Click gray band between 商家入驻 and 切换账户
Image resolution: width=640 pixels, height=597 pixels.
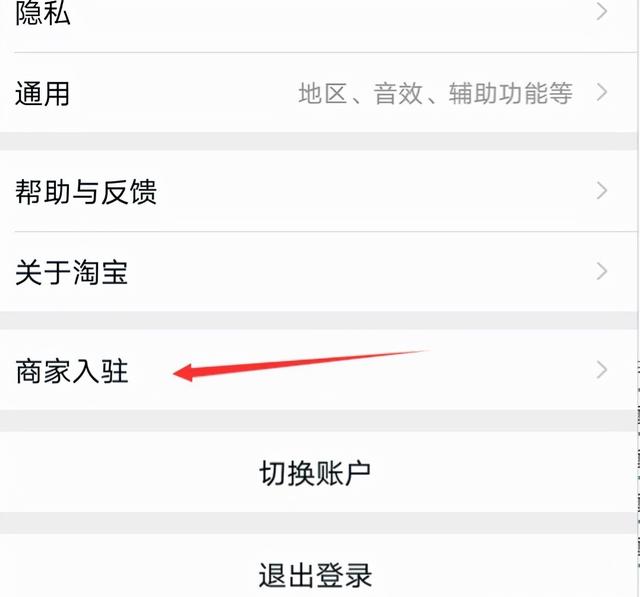click(318, 421)
